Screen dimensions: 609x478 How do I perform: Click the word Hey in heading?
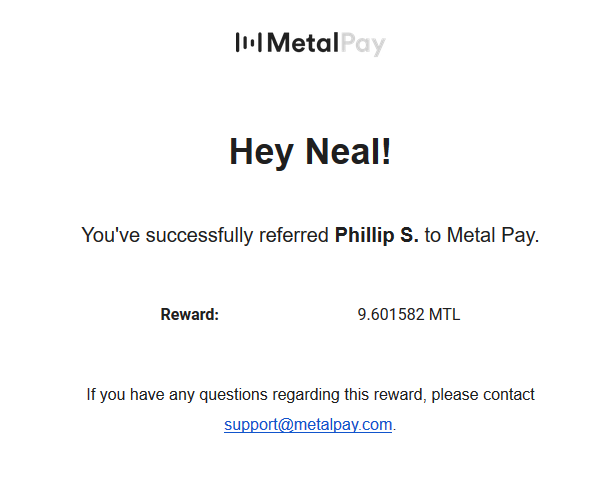click(x=261, y=153)
